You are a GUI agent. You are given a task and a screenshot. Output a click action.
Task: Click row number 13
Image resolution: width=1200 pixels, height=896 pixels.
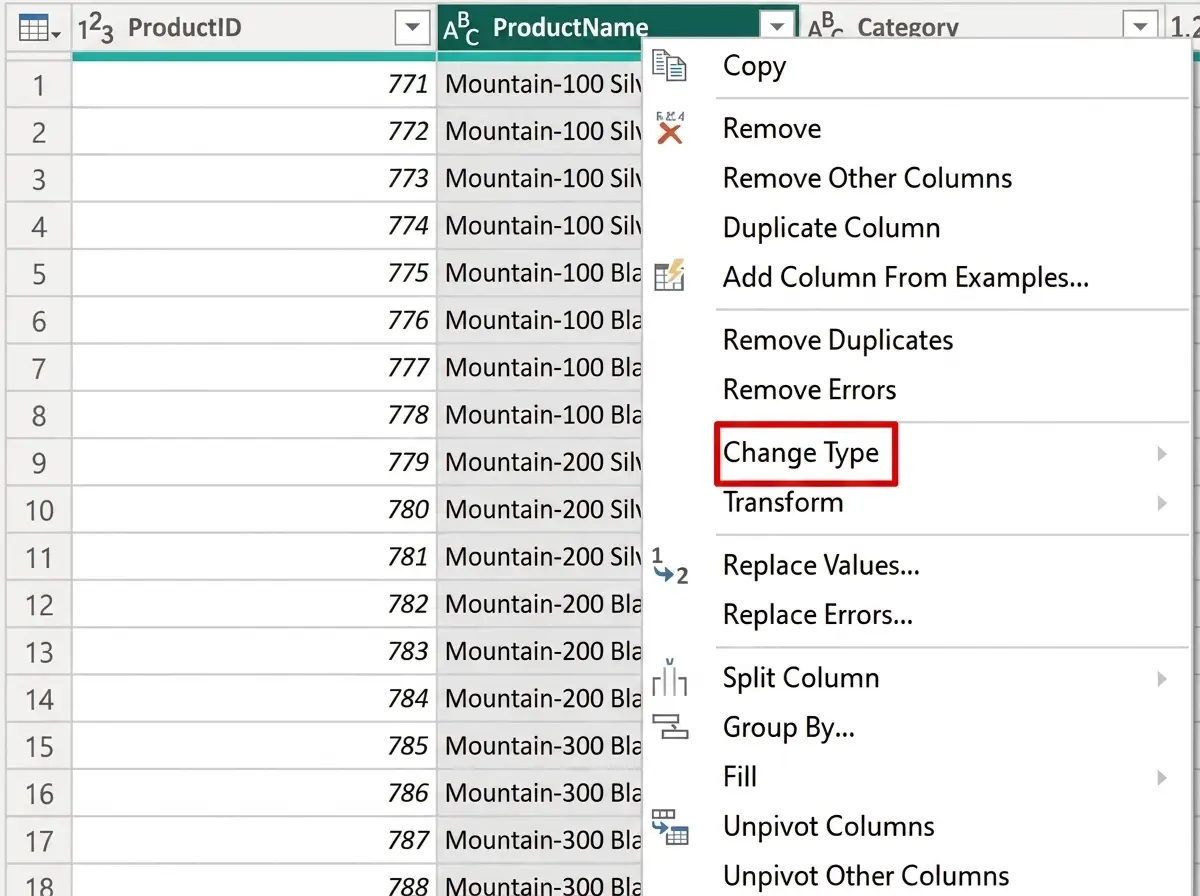pos(39,653)
